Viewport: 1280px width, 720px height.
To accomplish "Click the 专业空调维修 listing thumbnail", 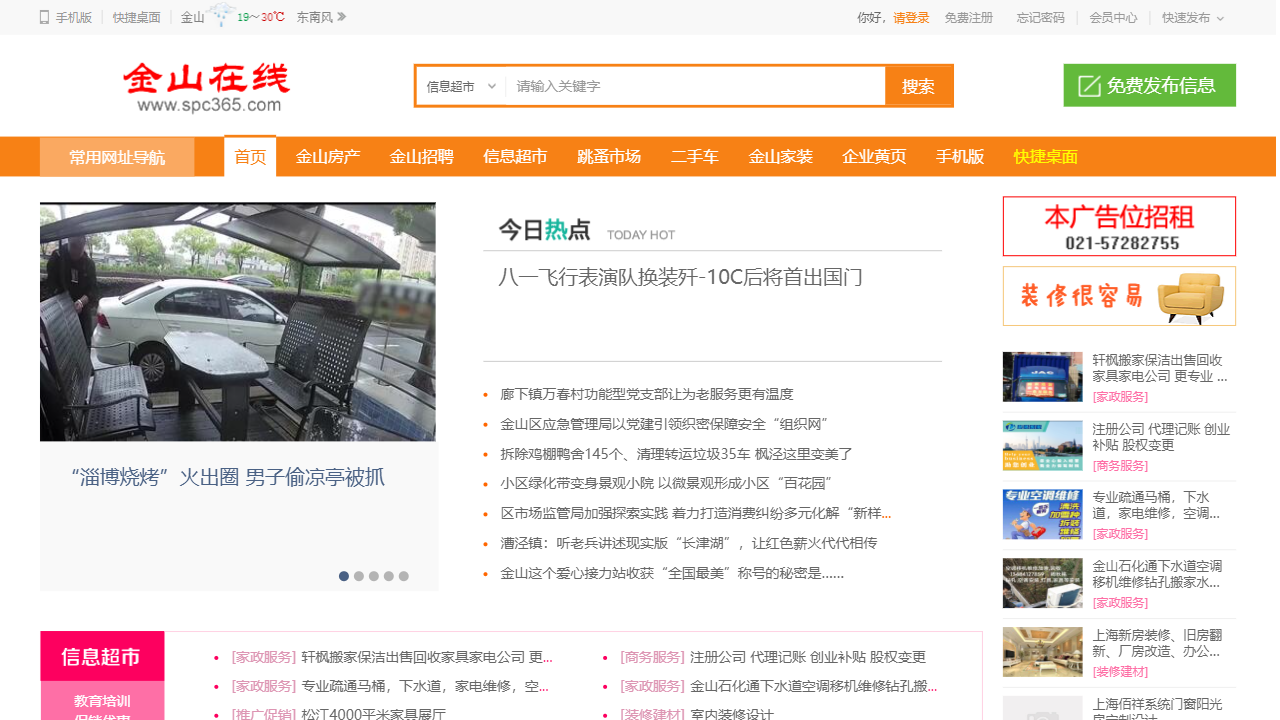I will [1042, 514].
